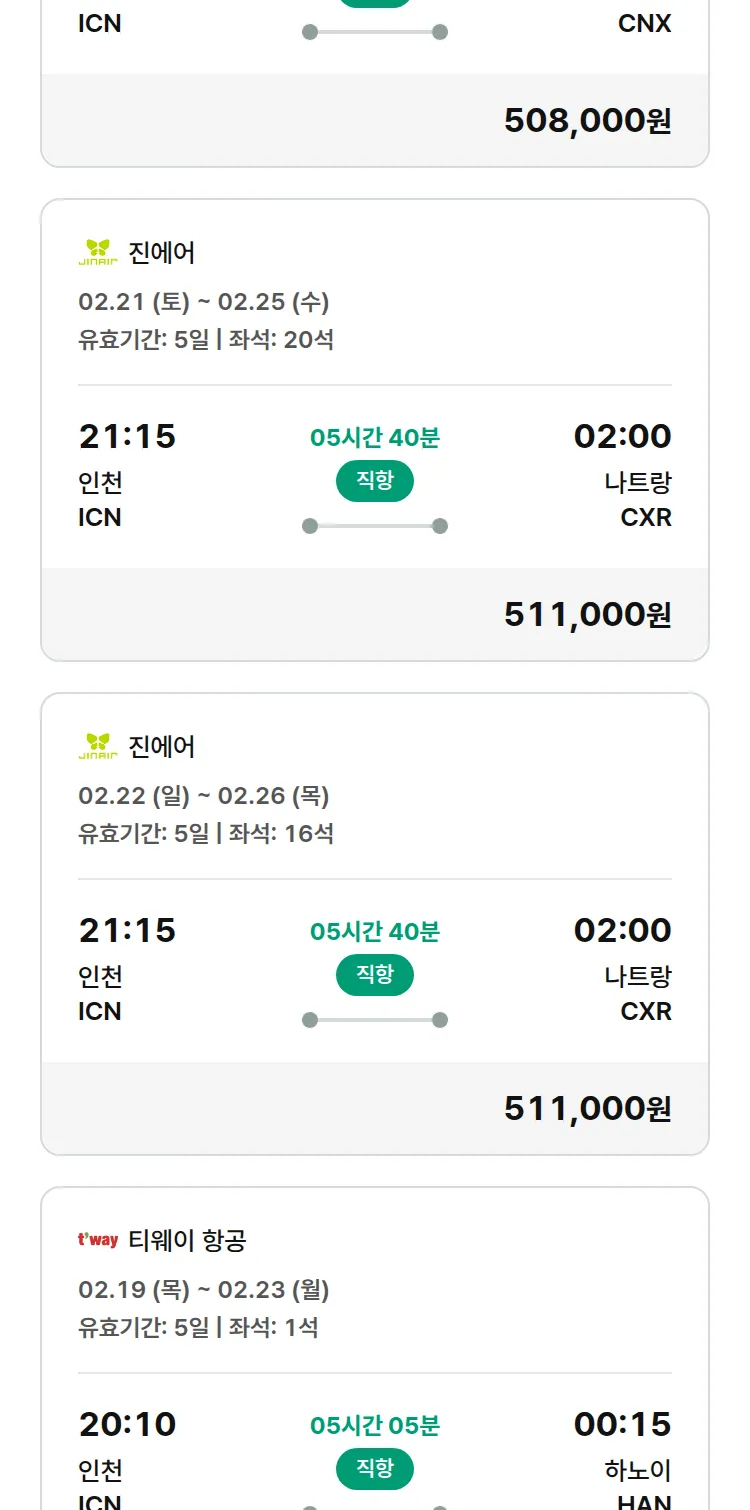Select the 511,000원 price for the 02.21 departure
The width and height of the screenshot is (750, 1510).
point(588,615)
